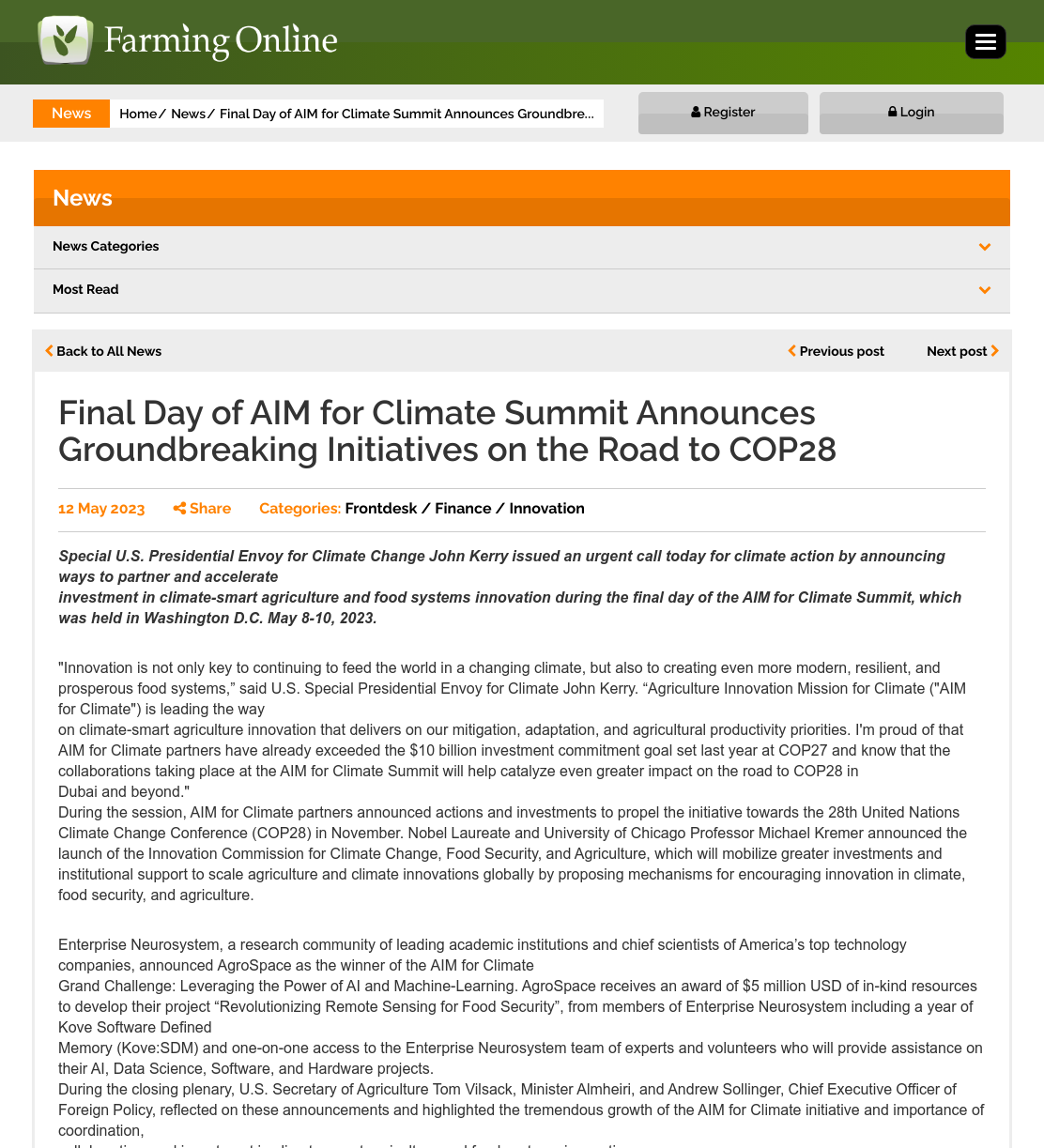Click Home in the breadcrumb
Image resolution: width=1044 pixels, height=1148 pixels.
tap(138, 114)
